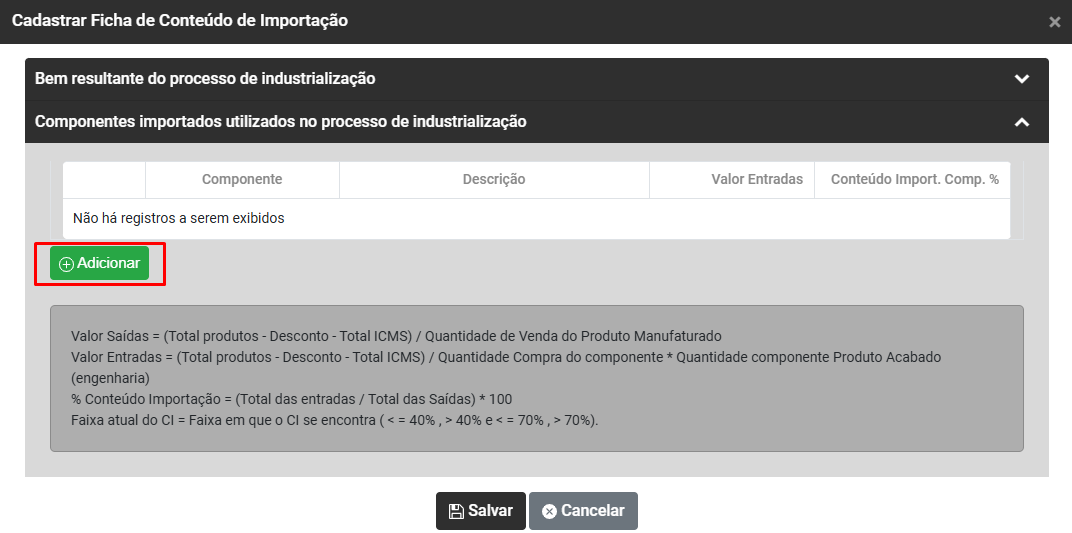The image size is (1072, 533).
Task: Click the circled X icon on Cancelar
Action: (x=549, y=511)
